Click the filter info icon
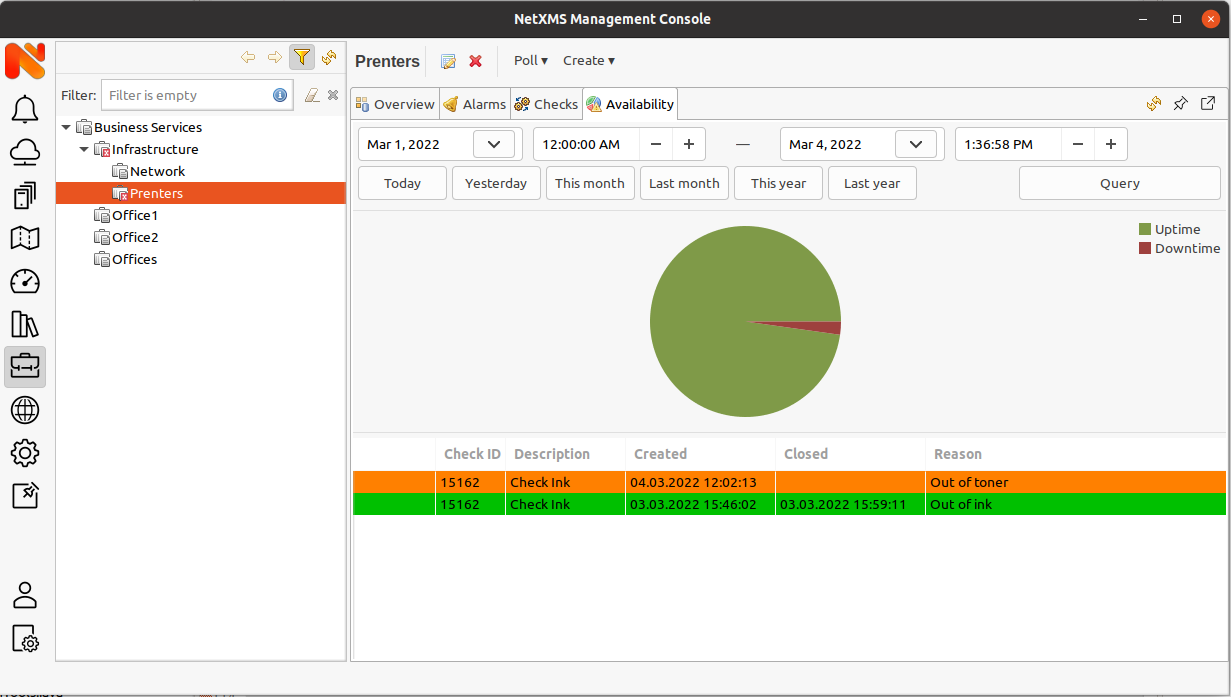 point(280,95)
